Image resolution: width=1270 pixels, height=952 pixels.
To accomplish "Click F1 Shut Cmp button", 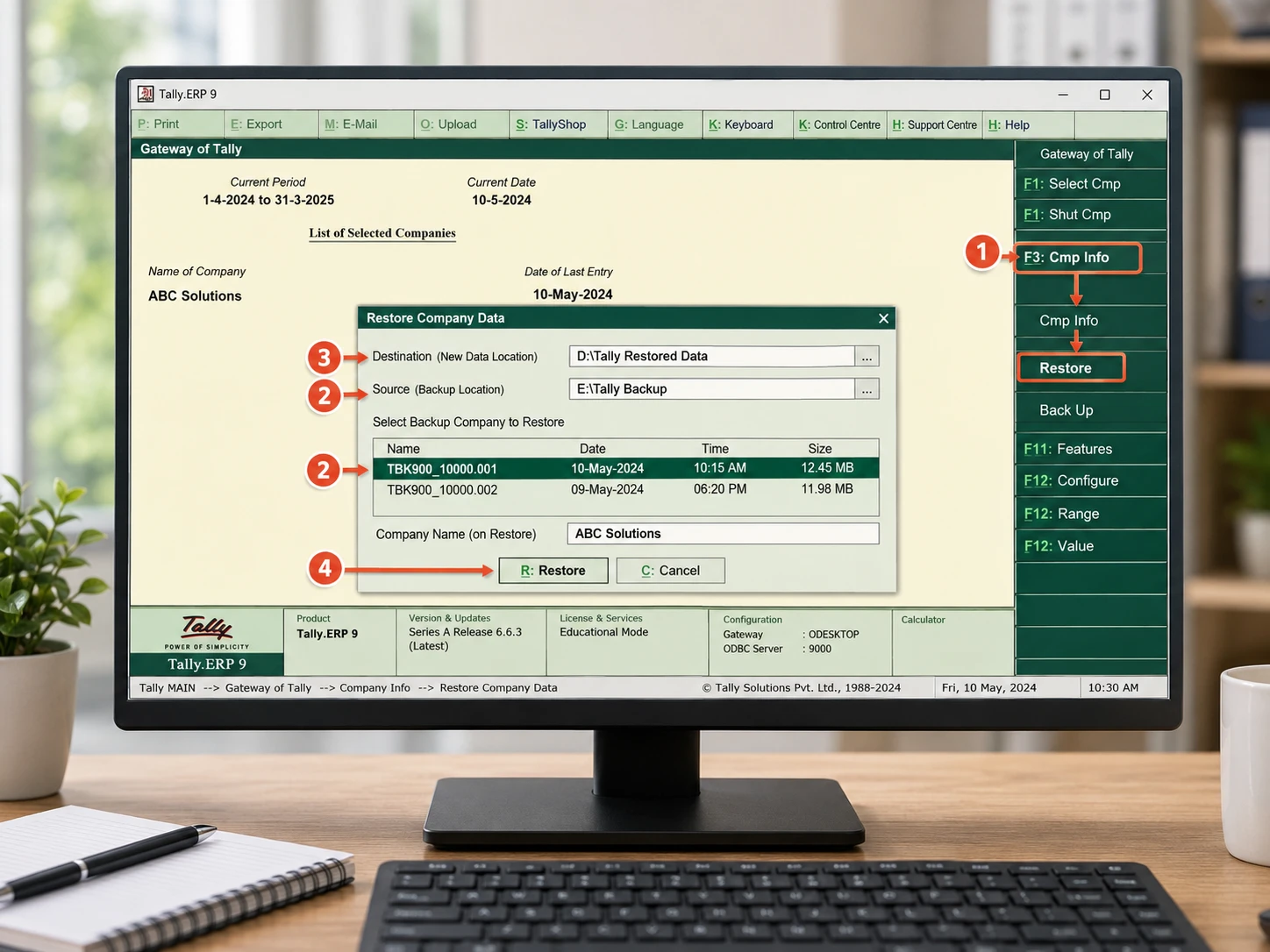I will (x=1090, y=215).
